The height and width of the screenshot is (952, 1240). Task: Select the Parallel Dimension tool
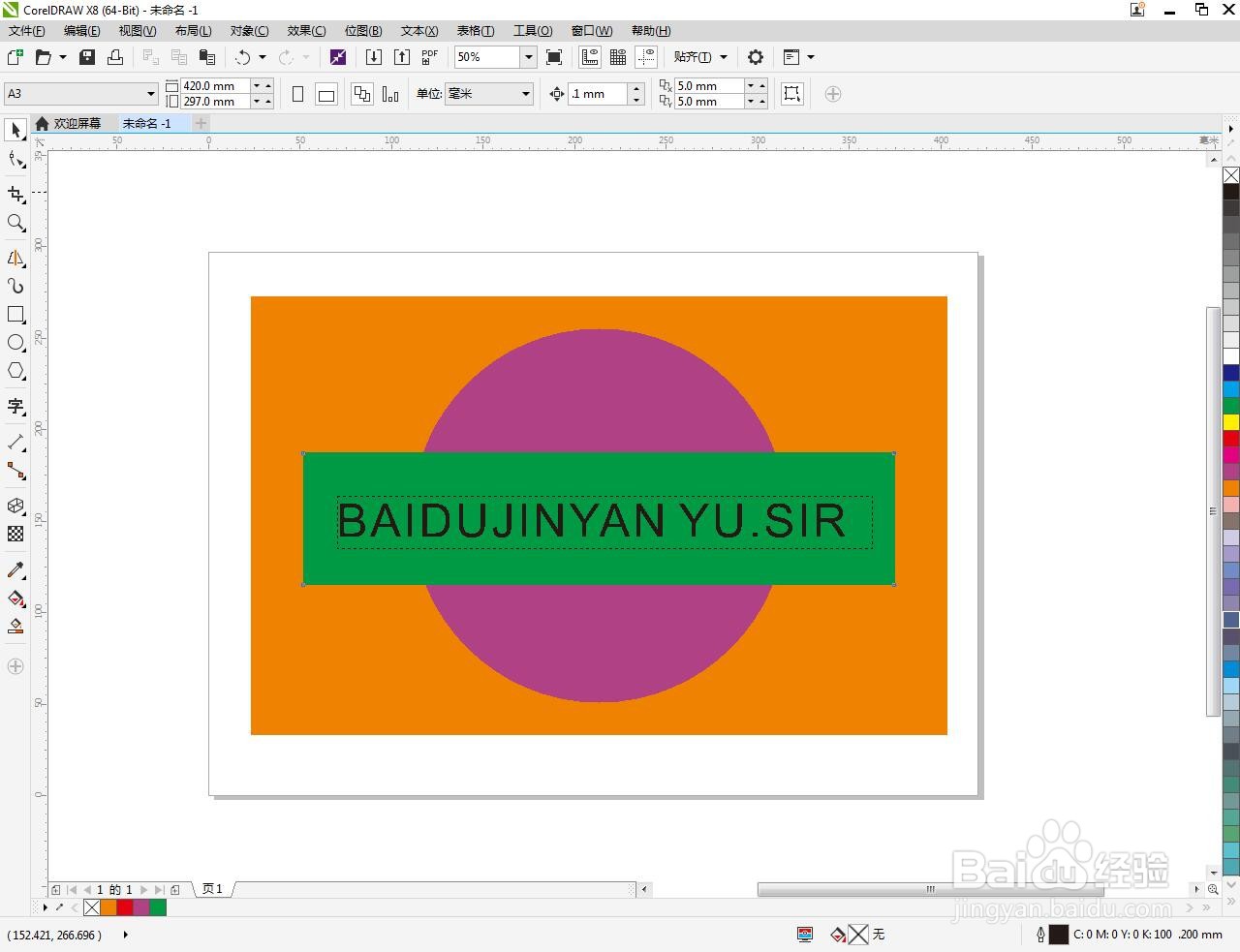[x=15, y=443]
